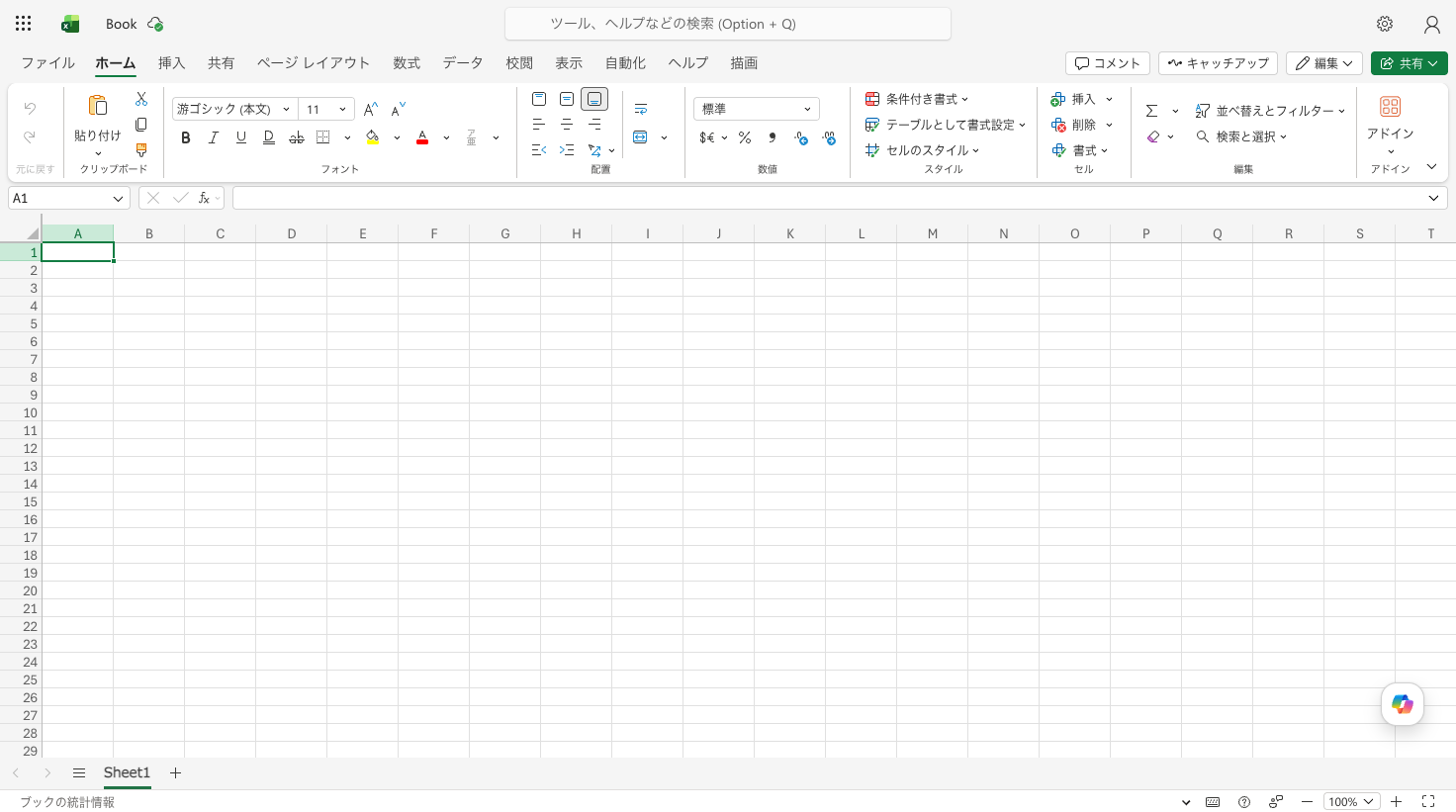Click the help question mark in status bar
This screenshot has height=812, width=1456.
pos(1244,802)
